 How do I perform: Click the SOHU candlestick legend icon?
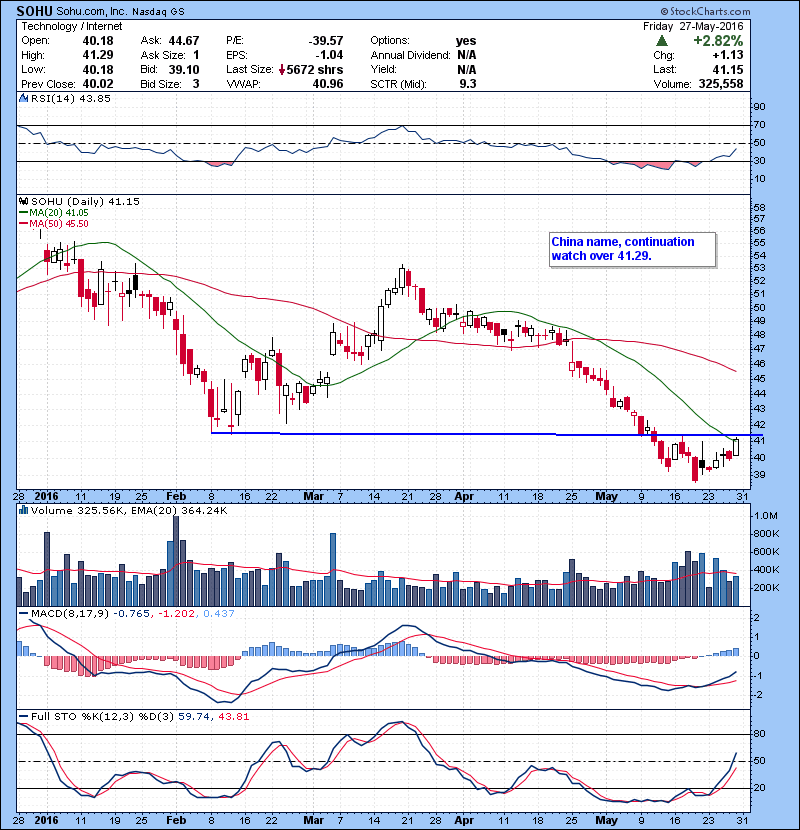pos(23,201)
